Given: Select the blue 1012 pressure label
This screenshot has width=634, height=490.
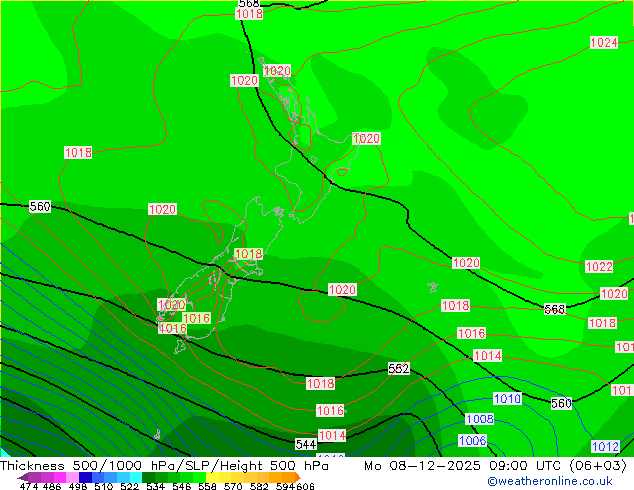Looking at the screenshot, I should 605,446.
